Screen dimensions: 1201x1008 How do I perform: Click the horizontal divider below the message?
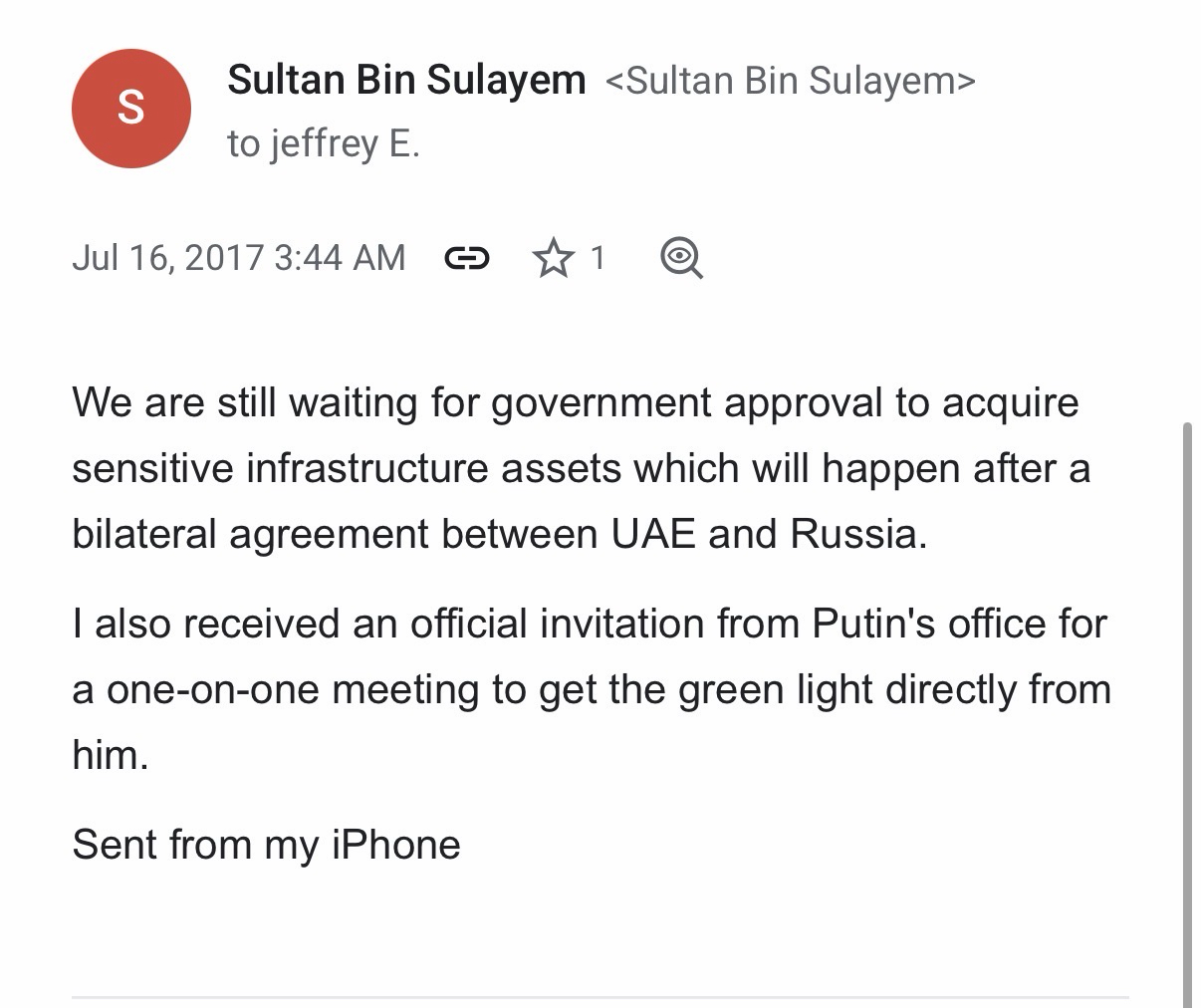tap(600, 996)
